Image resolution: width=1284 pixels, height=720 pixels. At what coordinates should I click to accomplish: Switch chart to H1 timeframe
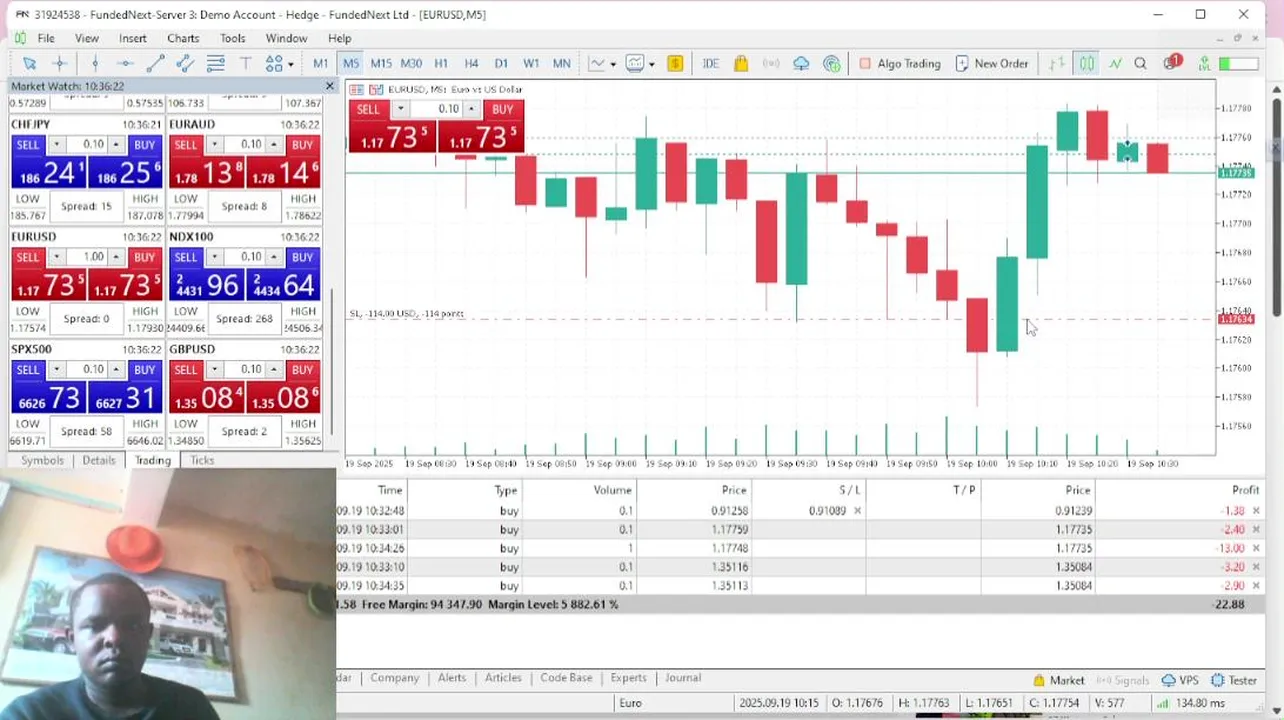441,63
